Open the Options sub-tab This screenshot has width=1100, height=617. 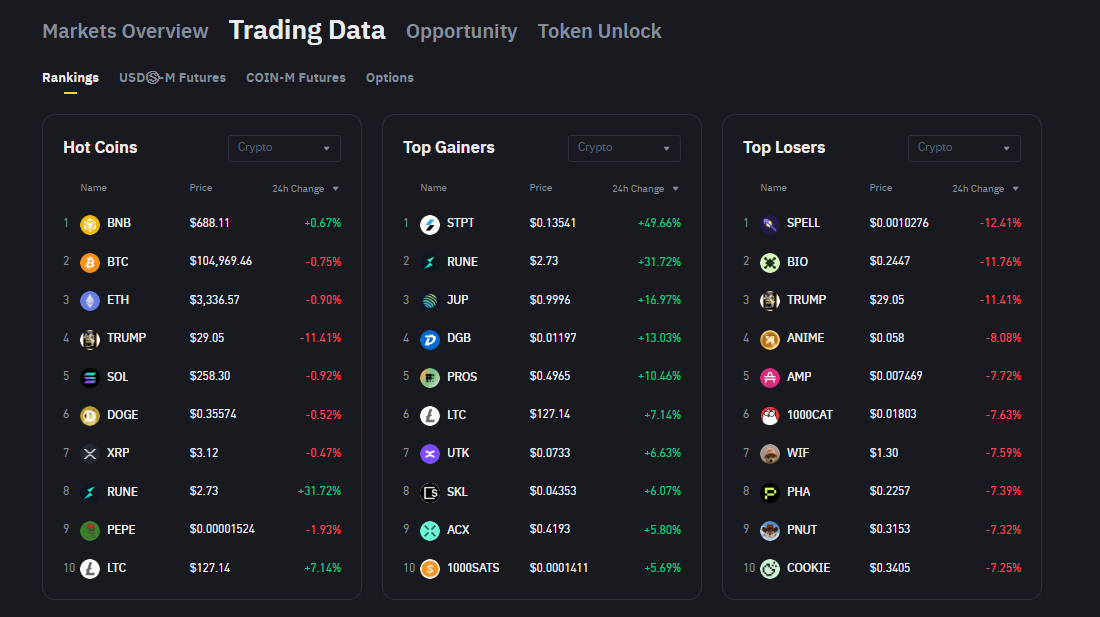[x=389, y=78]
